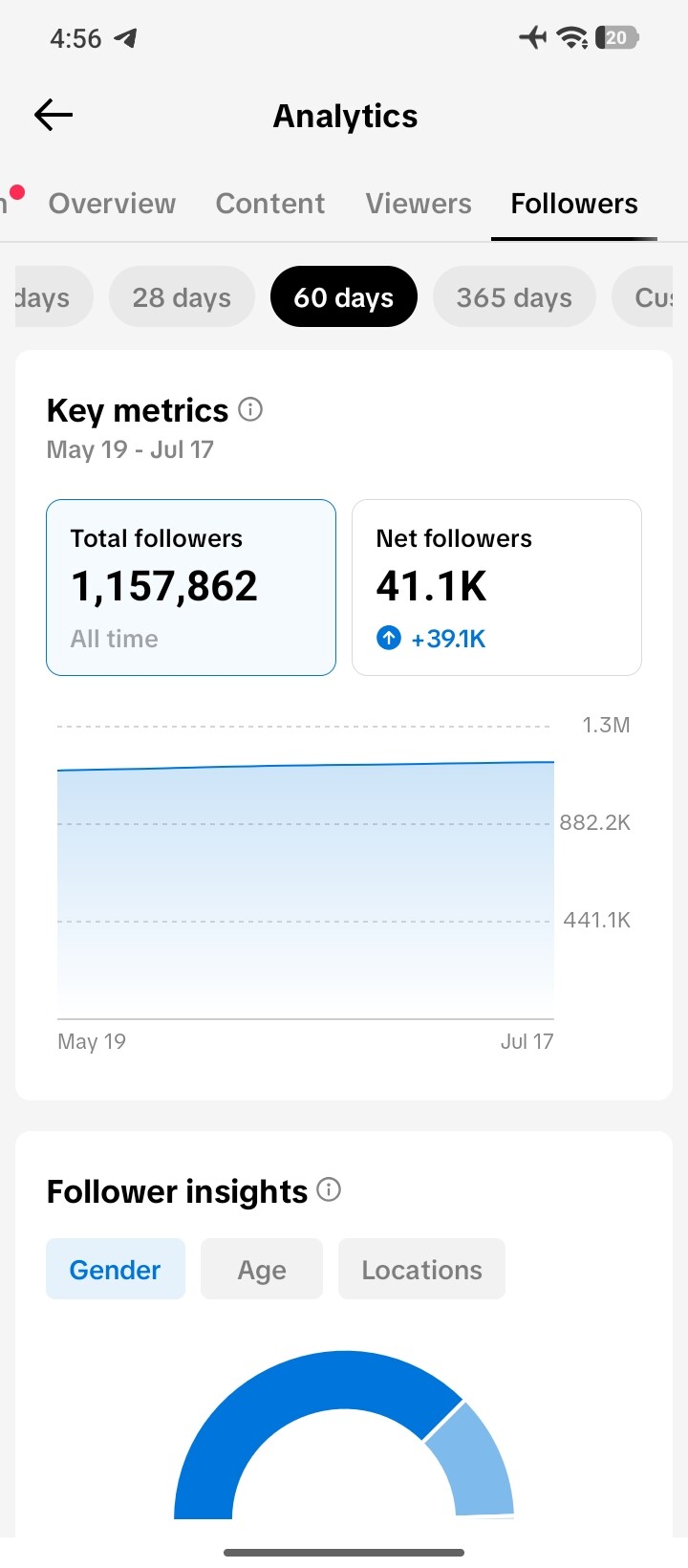Image resolution: width=688 pixels, height=1568 pixels.
Task: Tap the Wi-Fi status icon
Action: (x=572, y=37)
